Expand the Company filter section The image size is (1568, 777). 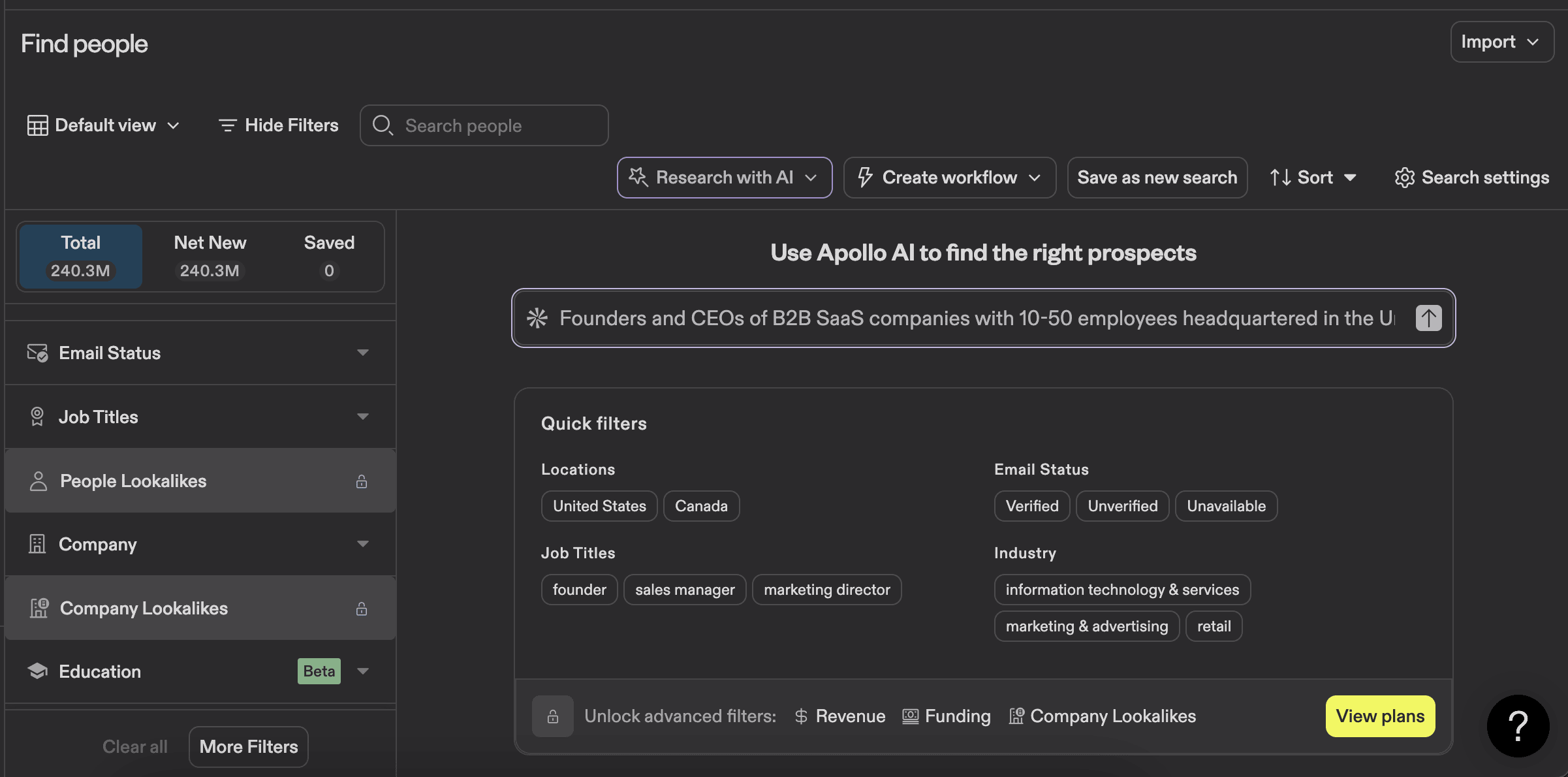coord(98,544)
